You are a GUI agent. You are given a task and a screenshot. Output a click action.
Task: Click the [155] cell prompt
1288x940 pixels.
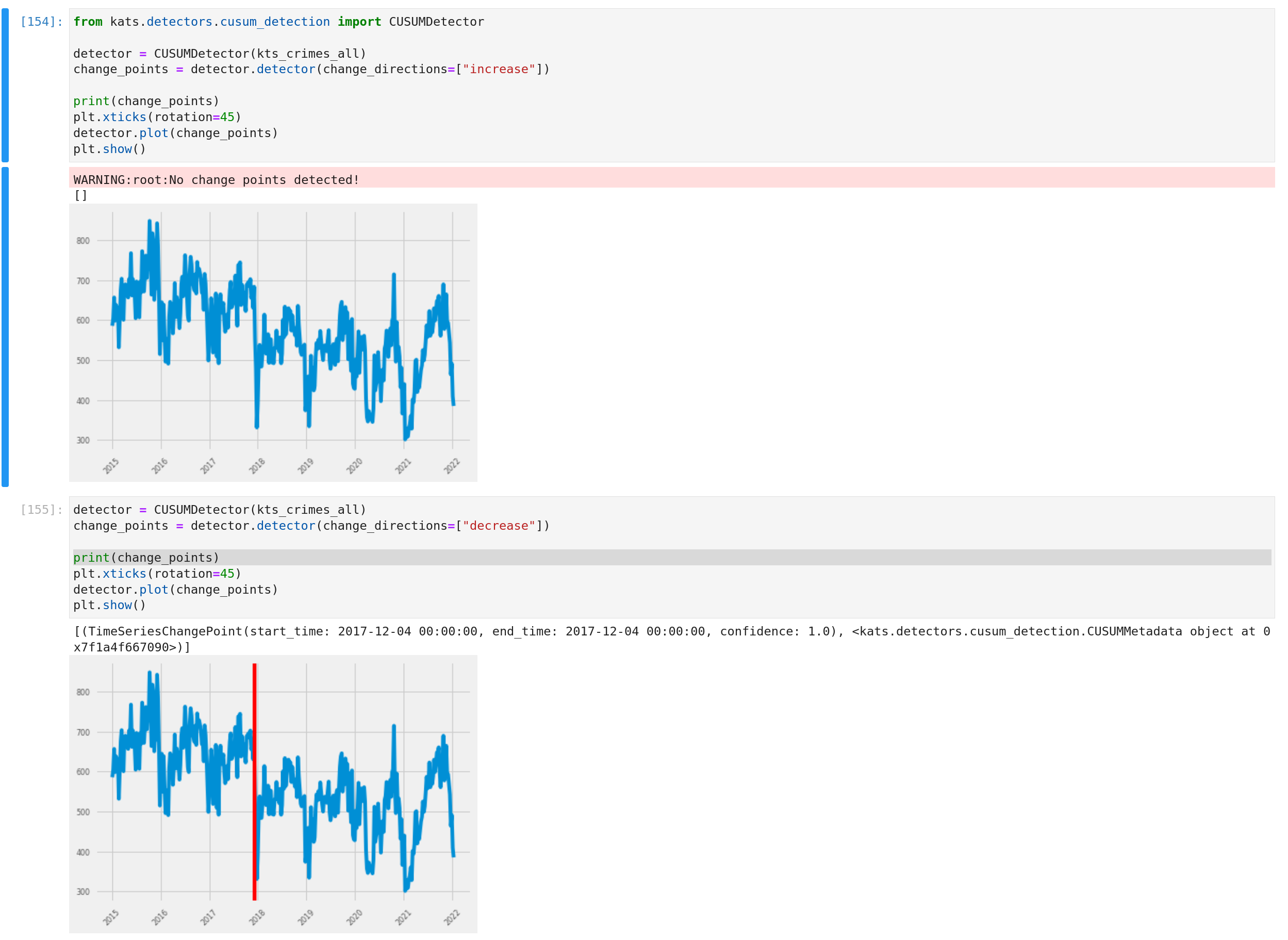(41, 510)
